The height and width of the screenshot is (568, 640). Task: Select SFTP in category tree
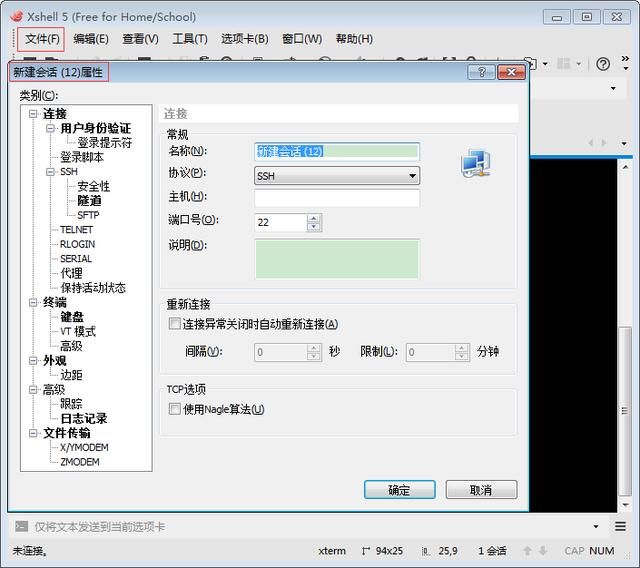(88, 215)
